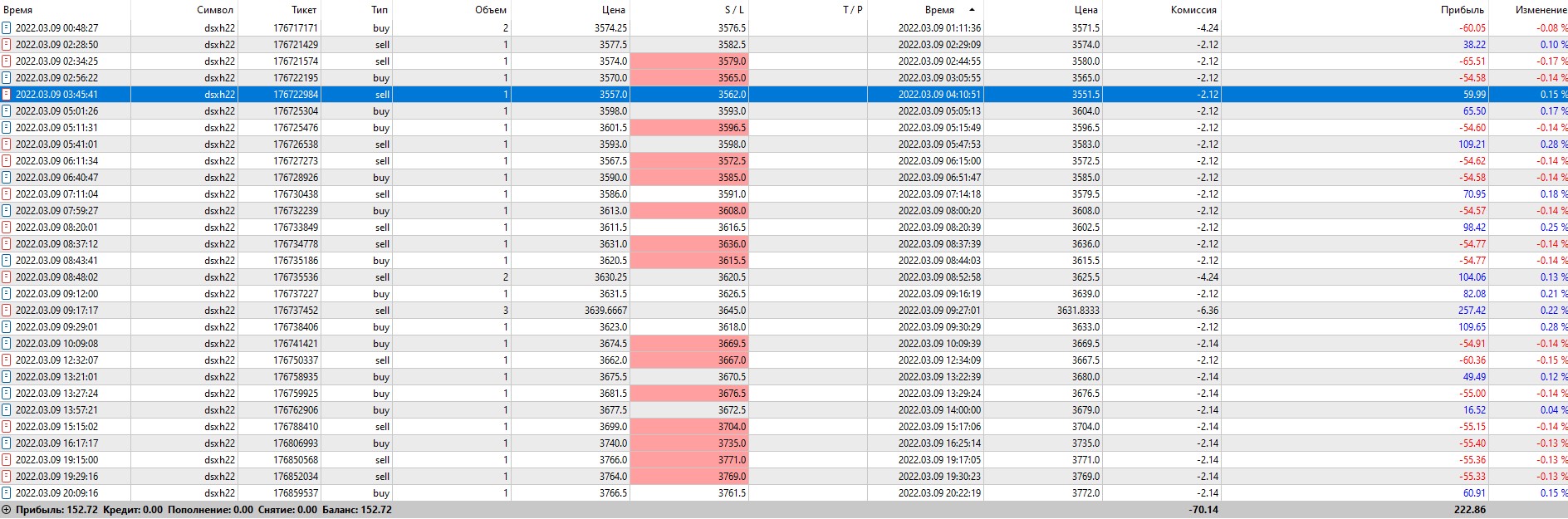Click the sort arrow on the closing Время column
The height and width of the screenshot is (519, 1568).
pyautogui.click(x=972, y=10)
